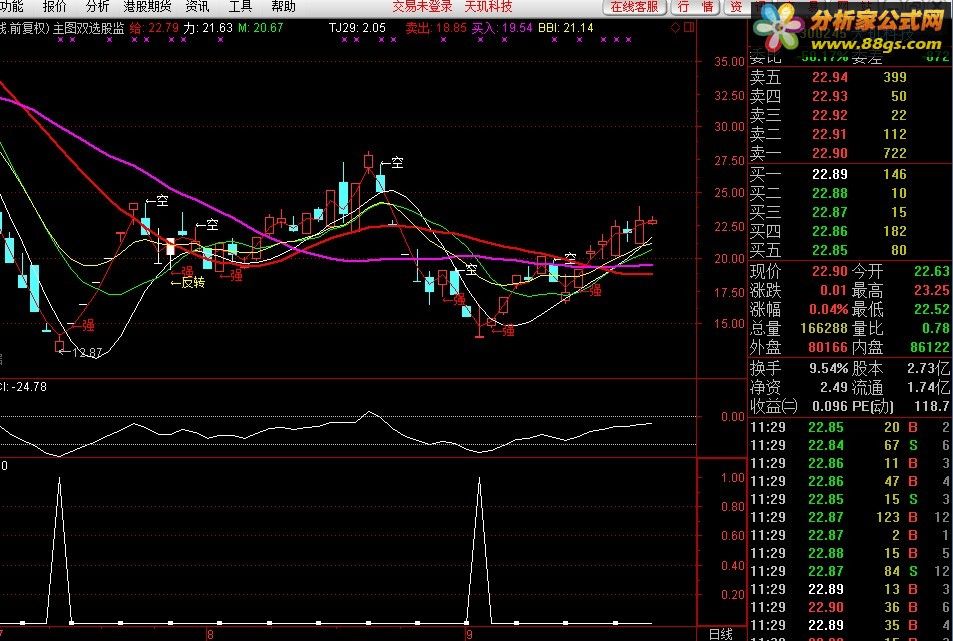
Task: Click the tick row 22.90 with 36 B
Action: pyautogui.click(x=850, y=607)
